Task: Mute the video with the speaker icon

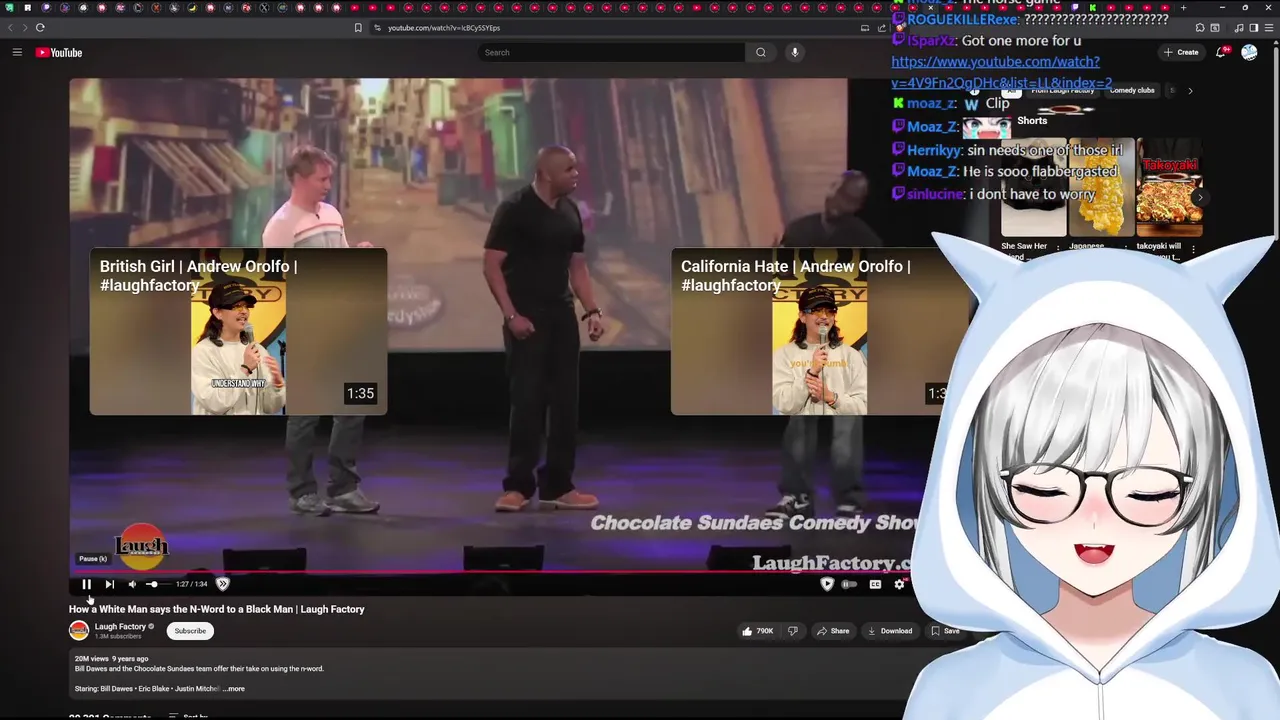Action: click(132, 584)
